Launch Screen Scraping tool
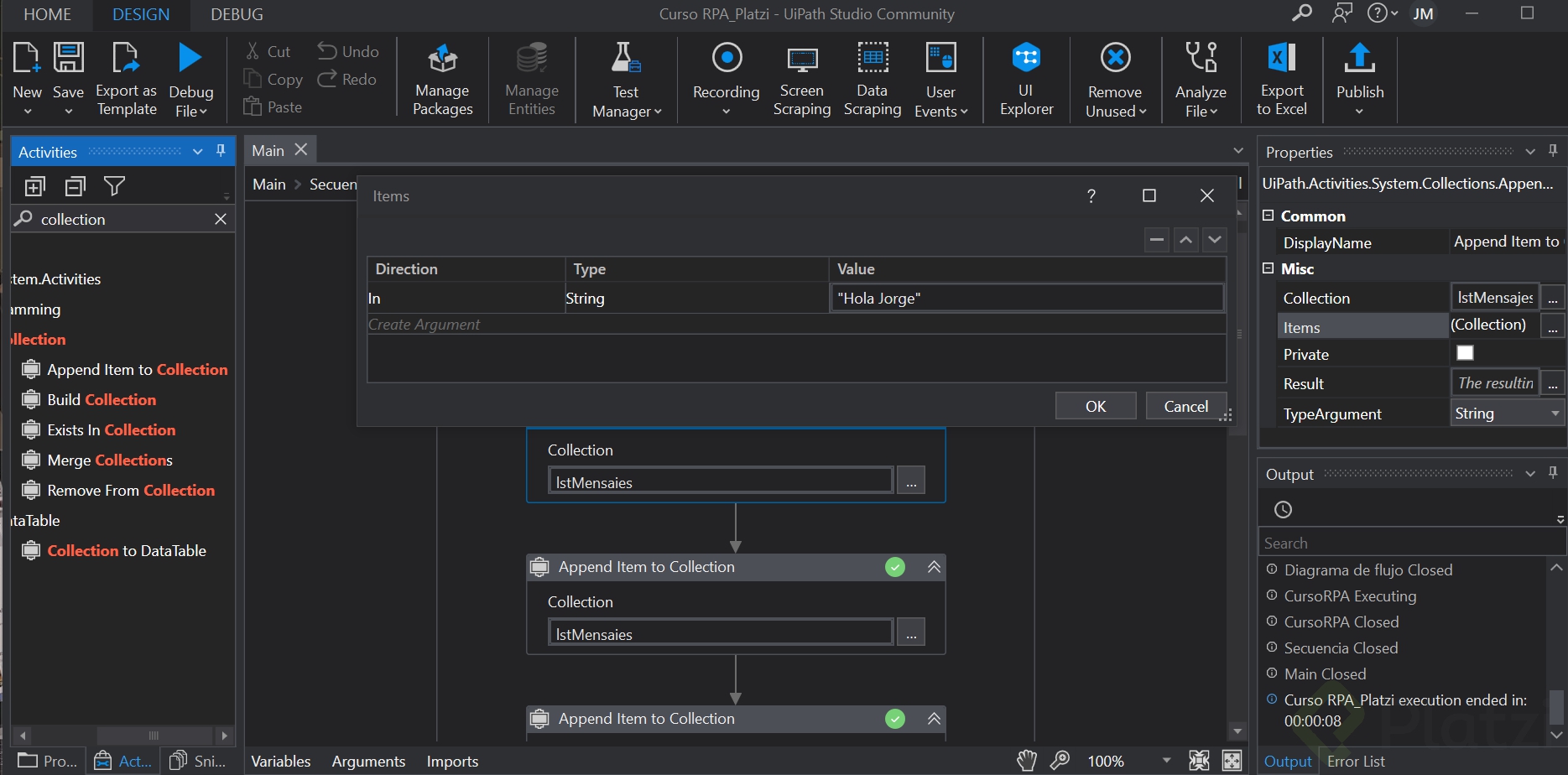 801,81
